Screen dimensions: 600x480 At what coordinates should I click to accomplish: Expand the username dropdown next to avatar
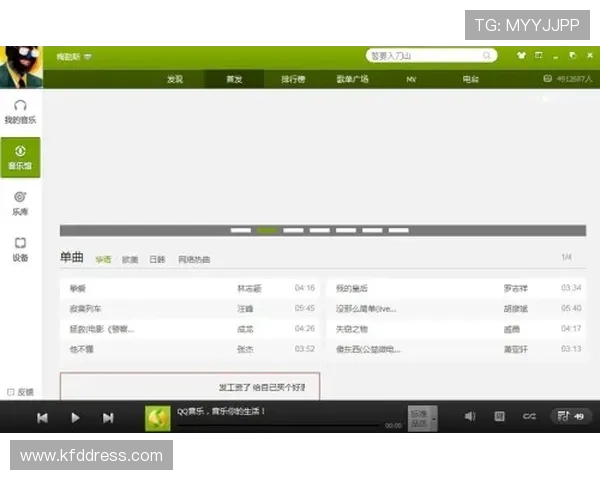coord(88,57)
